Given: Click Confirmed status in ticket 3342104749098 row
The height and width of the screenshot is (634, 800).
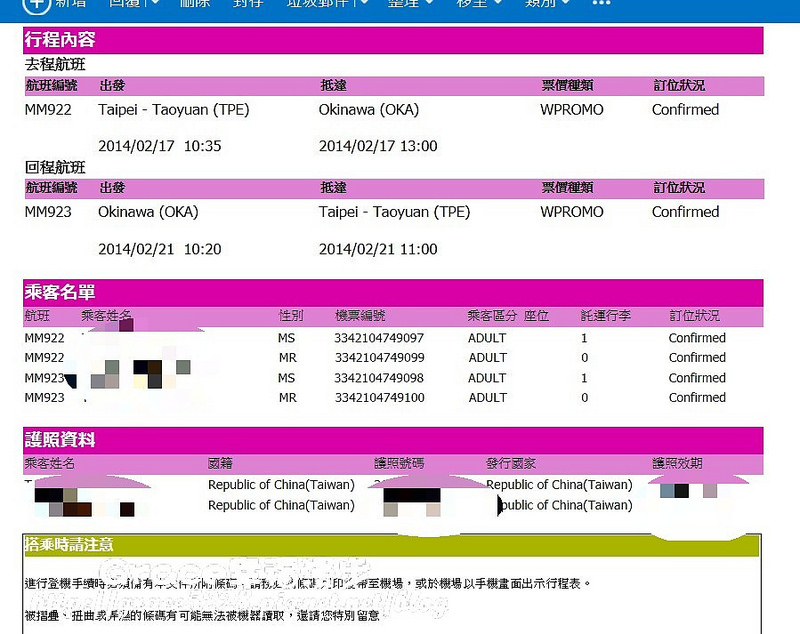Looking at the screenshot, I should click(697, 378).
